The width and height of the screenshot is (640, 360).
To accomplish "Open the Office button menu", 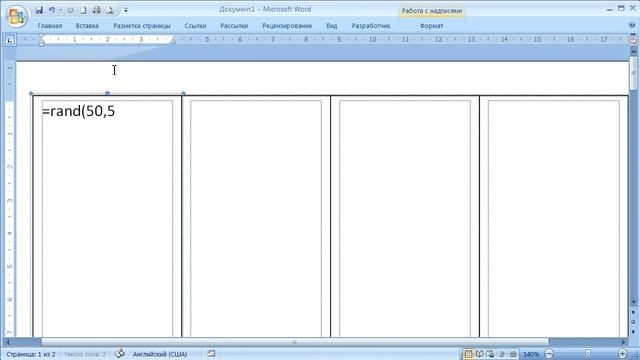I will click(16, 16).
